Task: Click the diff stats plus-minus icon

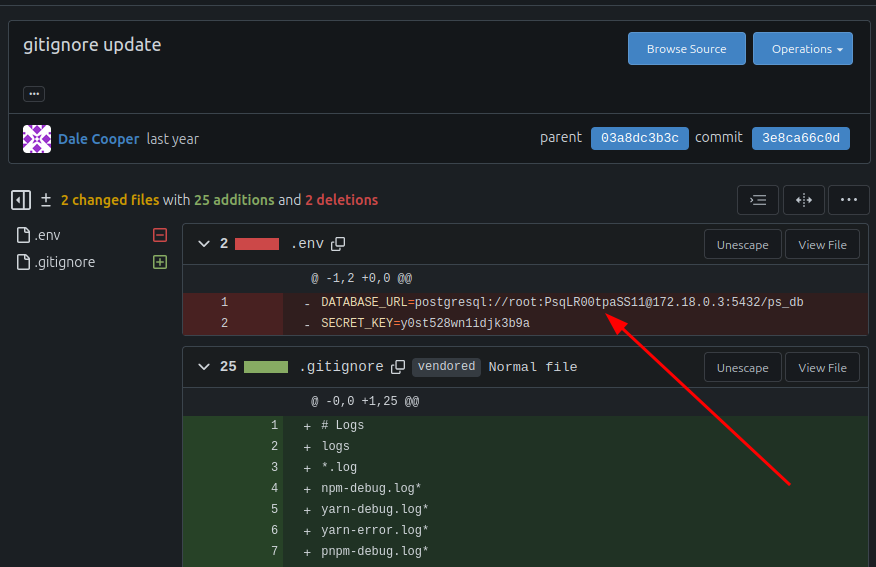Action: pyautogui.click(x=46, y=200)
